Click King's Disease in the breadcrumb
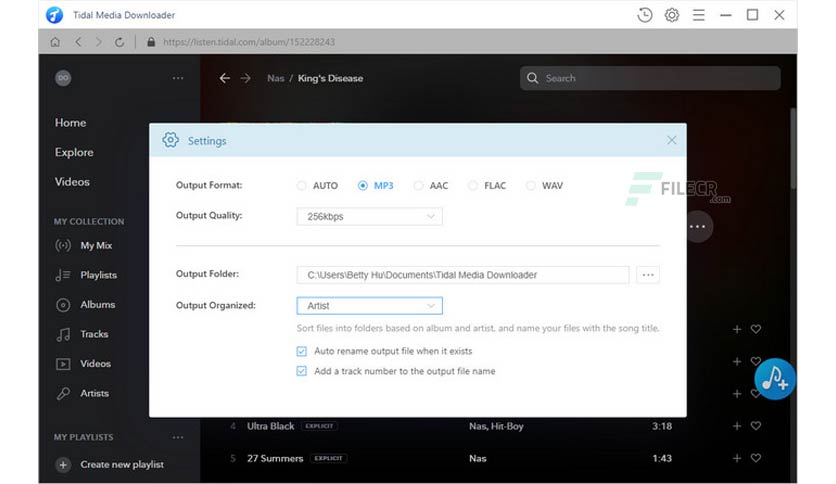836x484 pixels. coord(330,78)
